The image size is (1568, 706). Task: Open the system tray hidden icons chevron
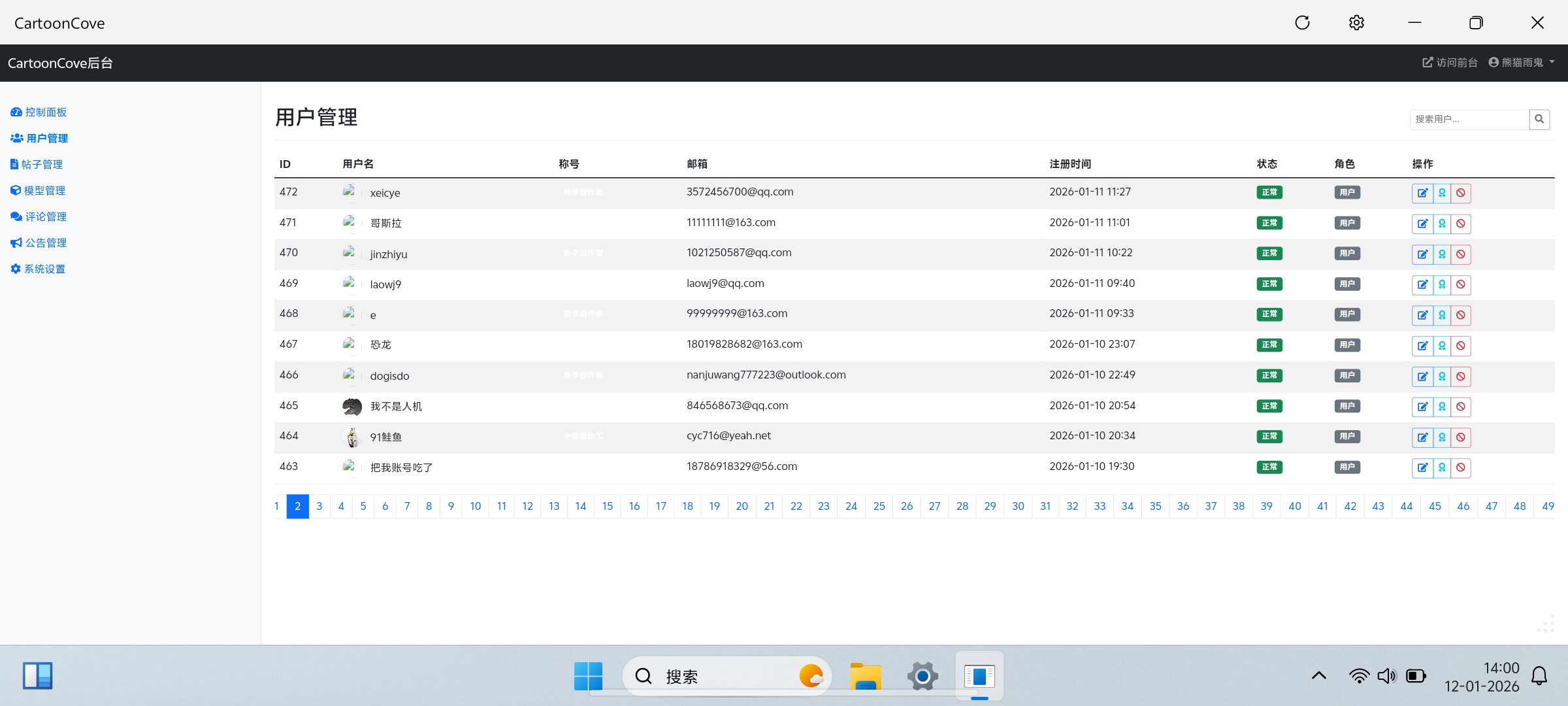point(1319,676)
